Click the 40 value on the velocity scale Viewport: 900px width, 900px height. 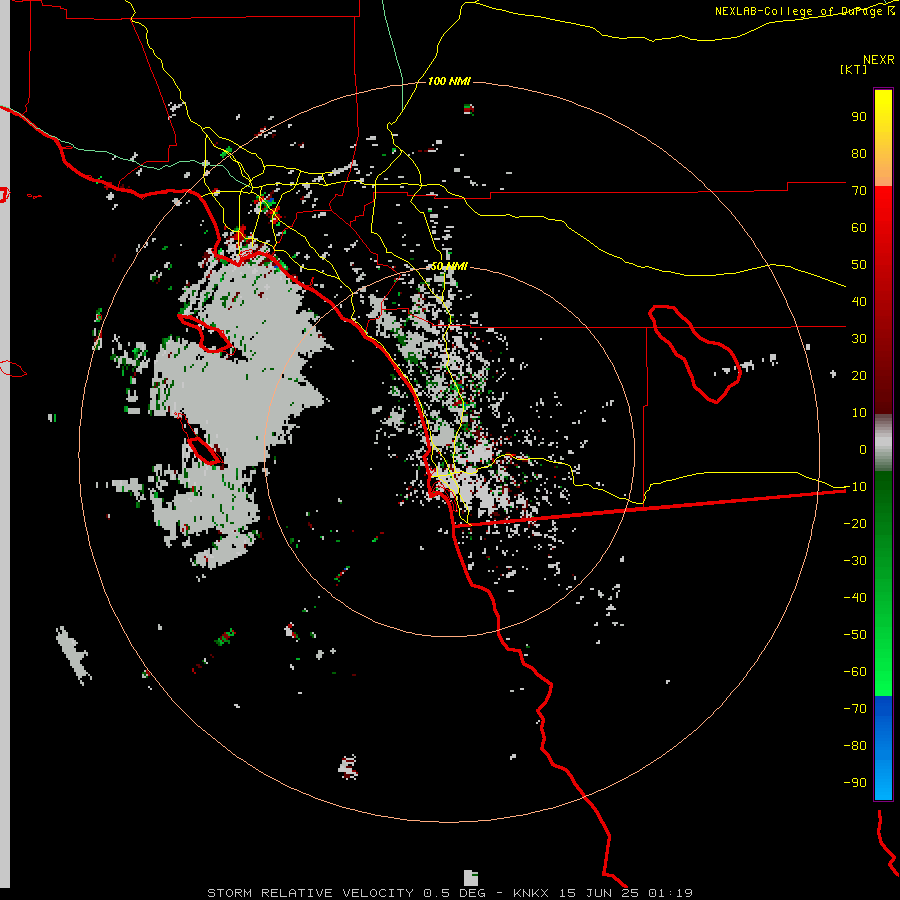click(859, 301)
